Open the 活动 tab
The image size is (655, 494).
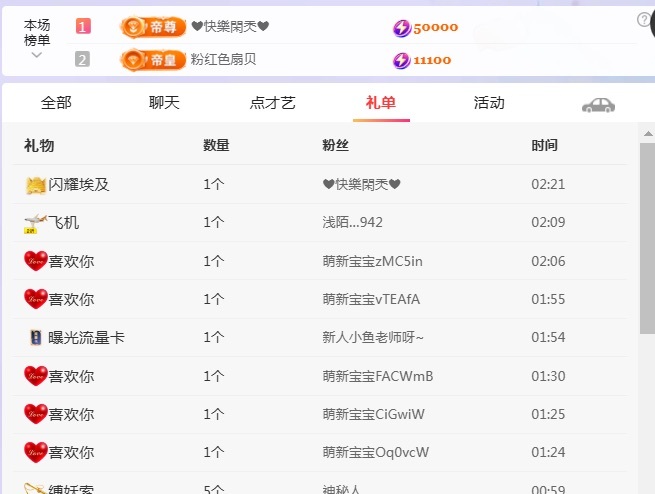(x=489, y=103)
